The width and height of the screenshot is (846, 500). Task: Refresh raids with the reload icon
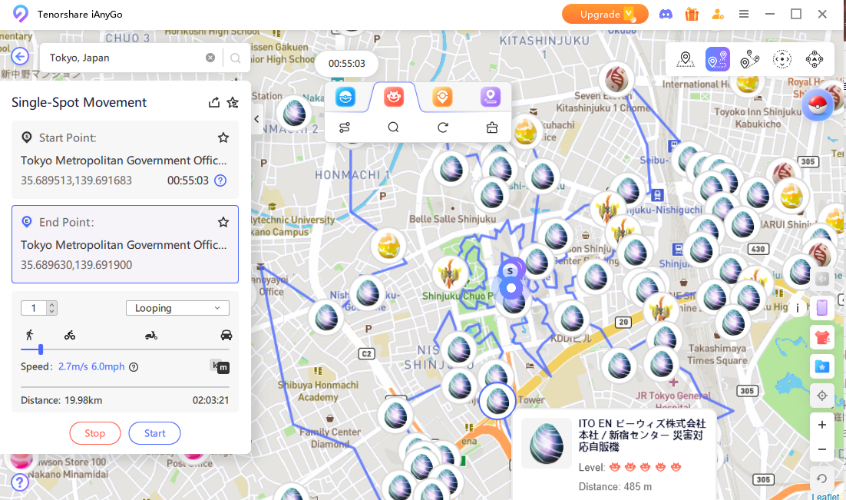[x=442, y=127]
